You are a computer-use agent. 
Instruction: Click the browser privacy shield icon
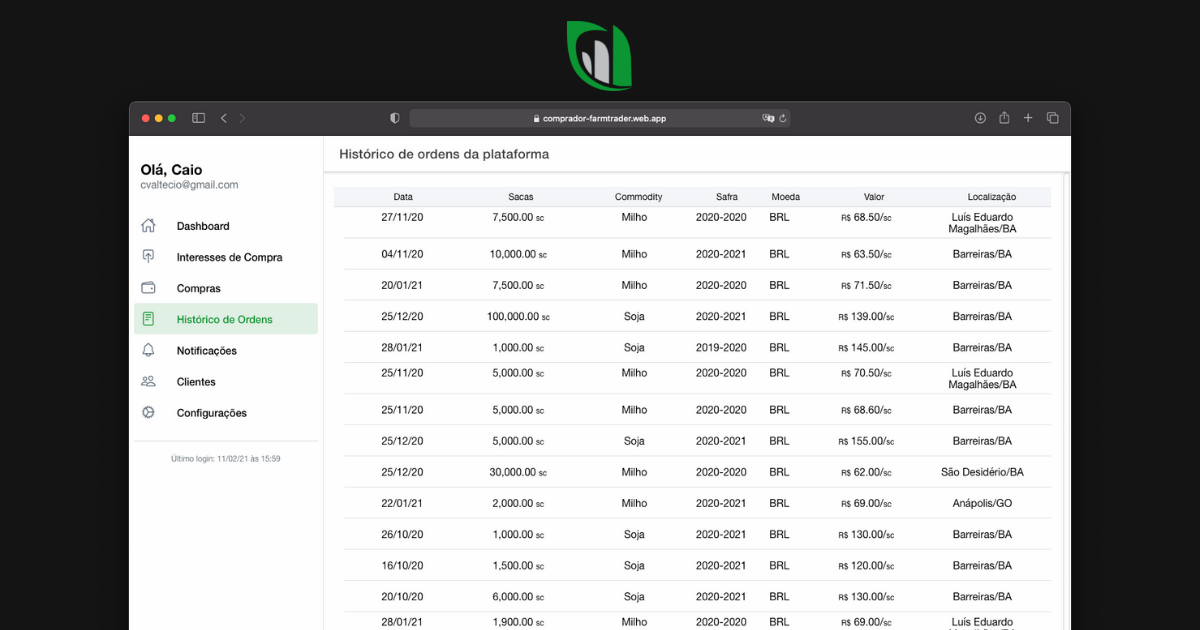(394, 117)
